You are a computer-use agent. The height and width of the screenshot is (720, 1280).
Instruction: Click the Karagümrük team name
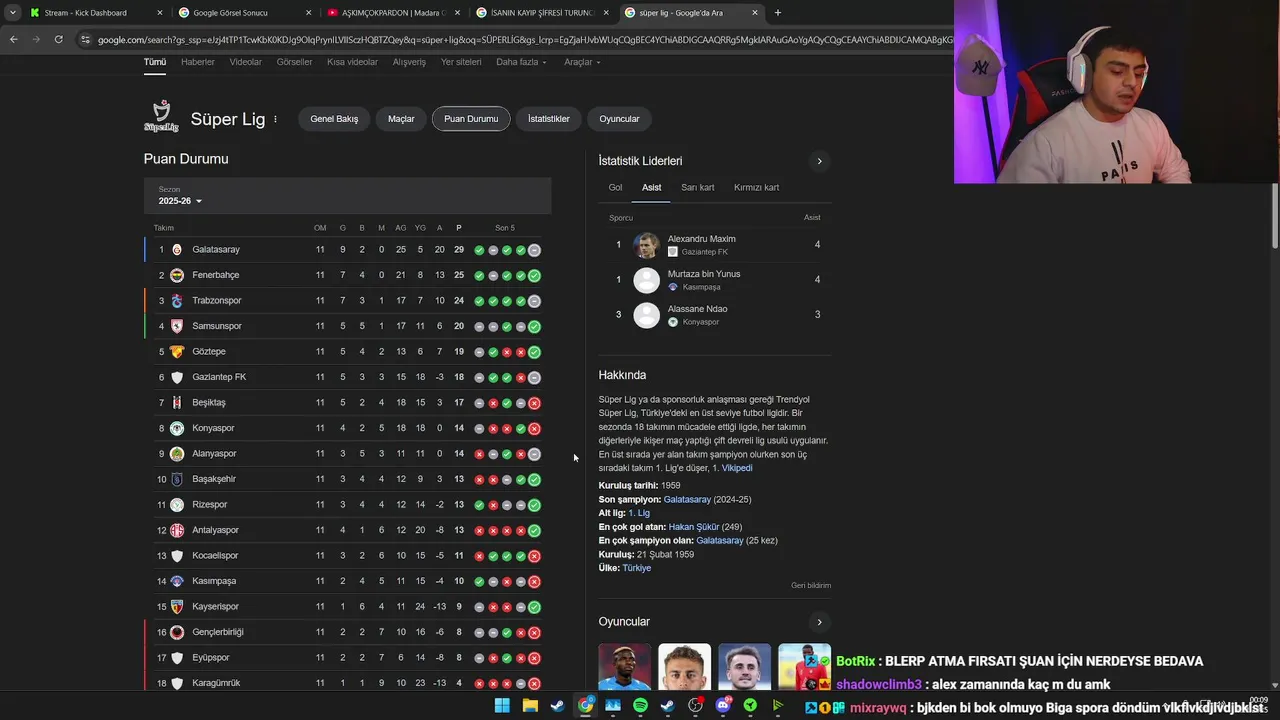(x=216, y=683)
